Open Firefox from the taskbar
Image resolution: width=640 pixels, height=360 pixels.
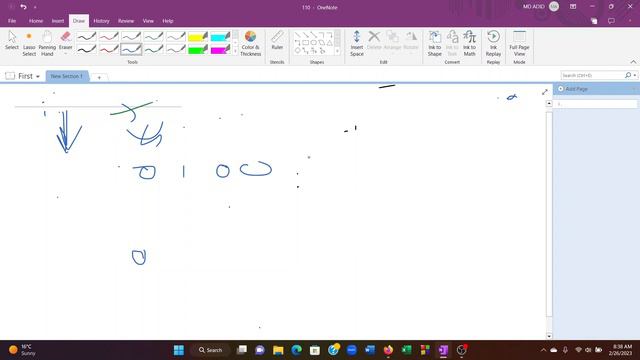[x=388, y=350]
